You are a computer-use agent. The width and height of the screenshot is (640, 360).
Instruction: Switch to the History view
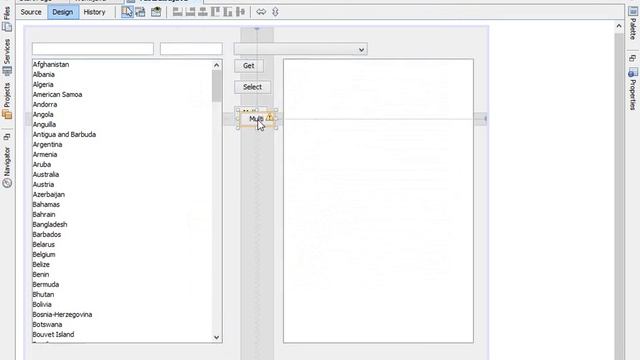pyautogui.click(x=94, y=12)
